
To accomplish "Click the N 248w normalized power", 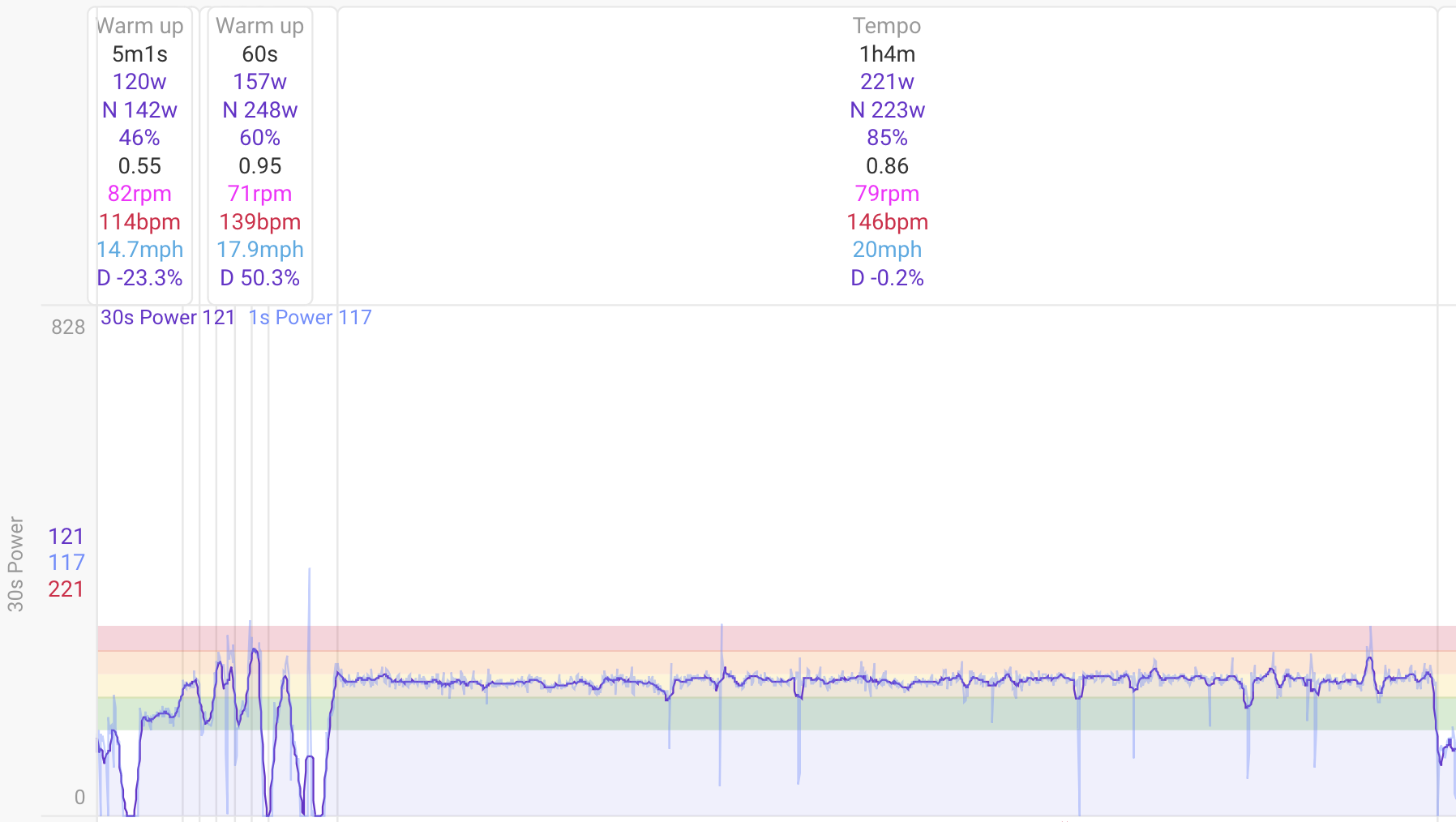I will point(259,110).
